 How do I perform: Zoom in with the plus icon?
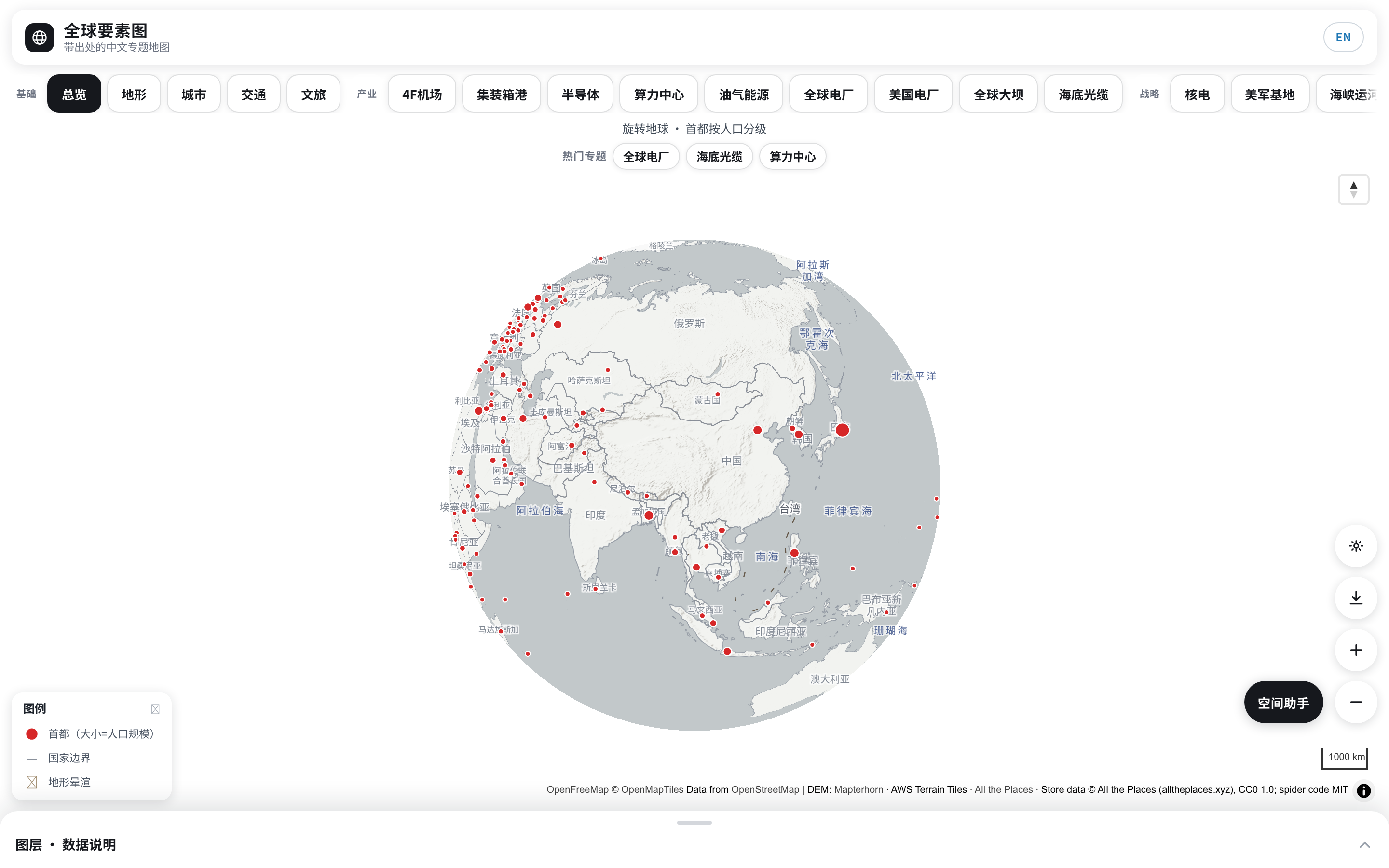coord(1356,650)
